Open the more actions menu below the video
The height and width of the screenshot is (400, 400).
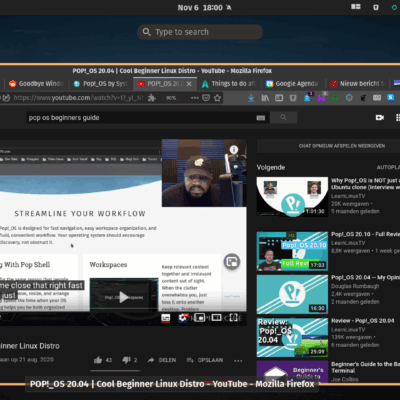pos(238,361)
